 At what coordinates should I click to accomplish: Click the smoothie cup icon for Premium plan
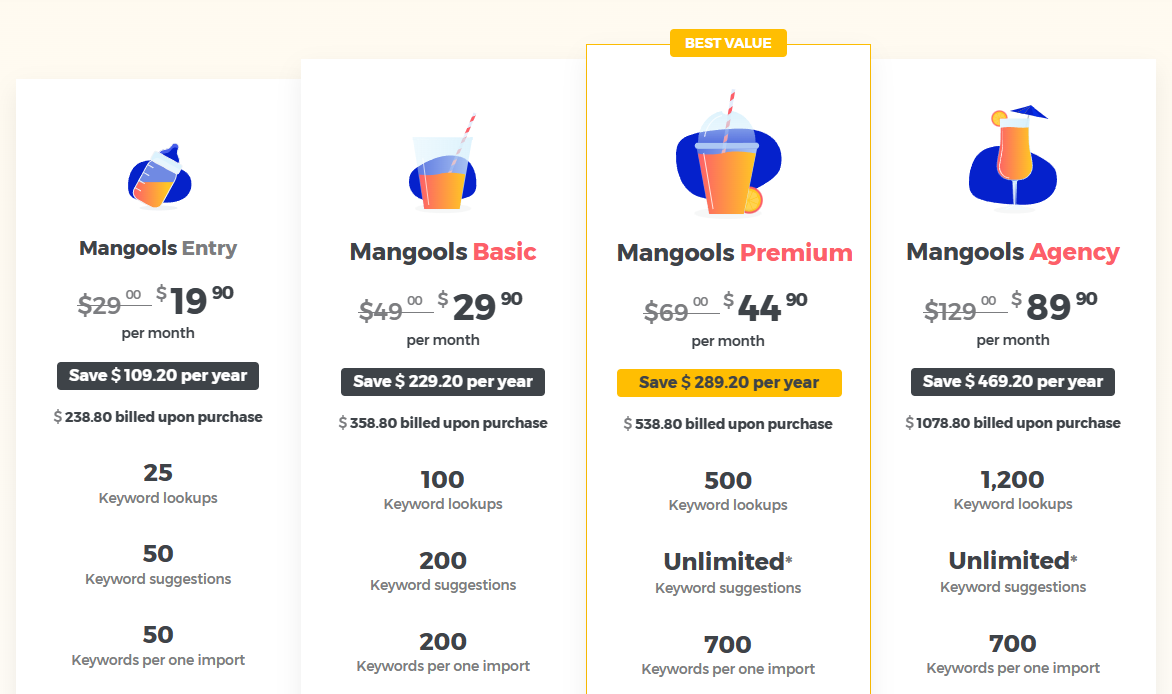tap(729, 154)
